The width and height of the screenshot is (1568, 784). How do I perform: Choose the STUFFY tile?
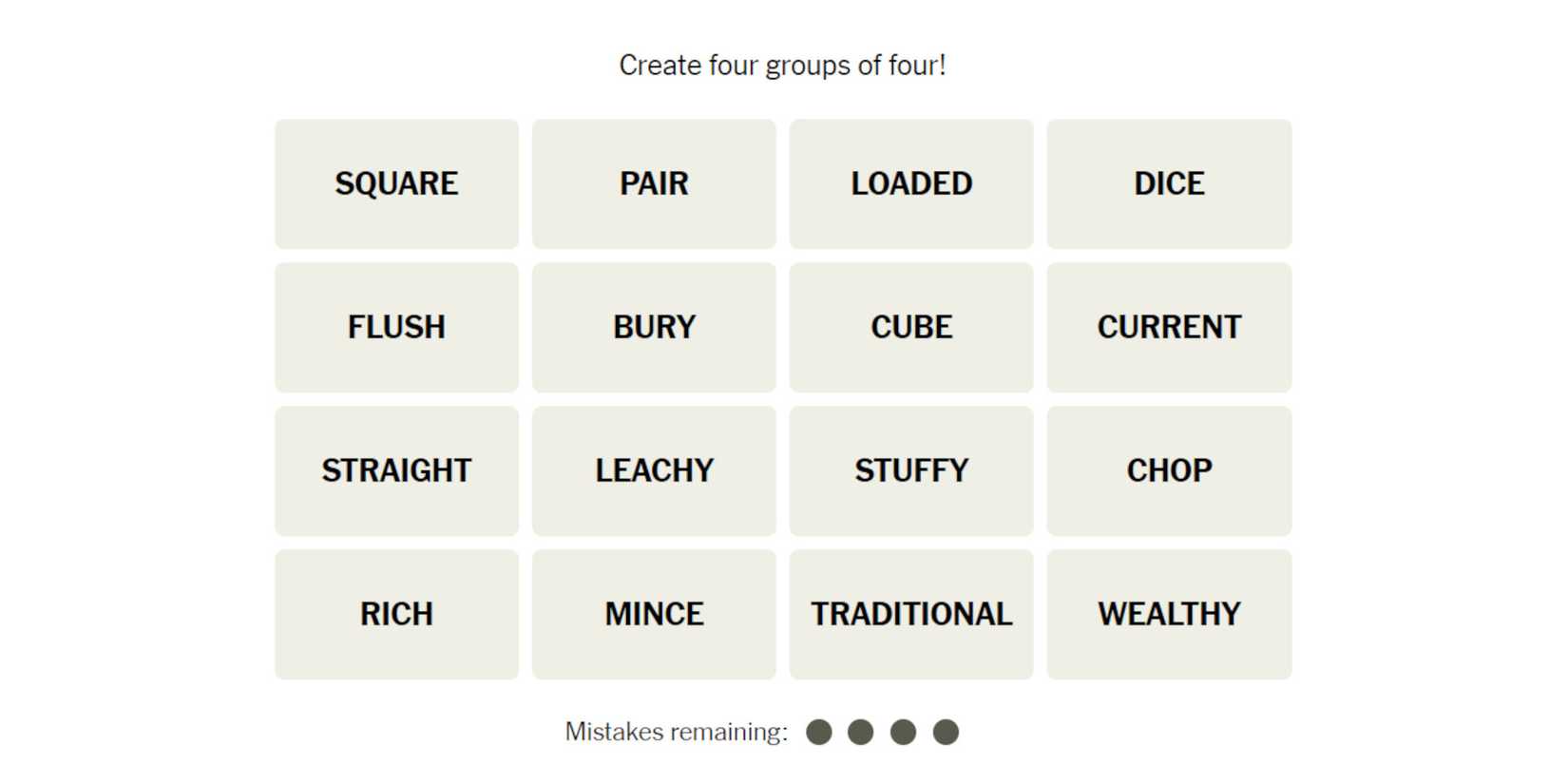tap(910, 470)
